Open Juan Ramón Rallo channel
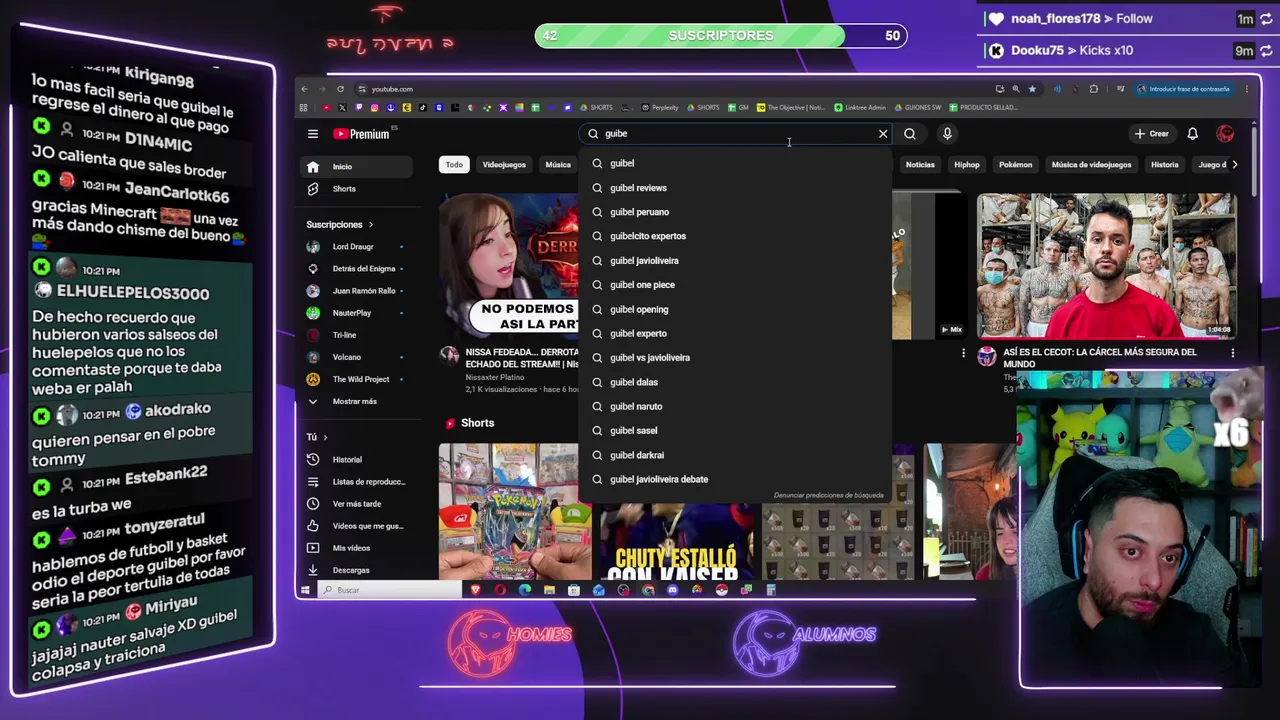 [x=358, y=291]
